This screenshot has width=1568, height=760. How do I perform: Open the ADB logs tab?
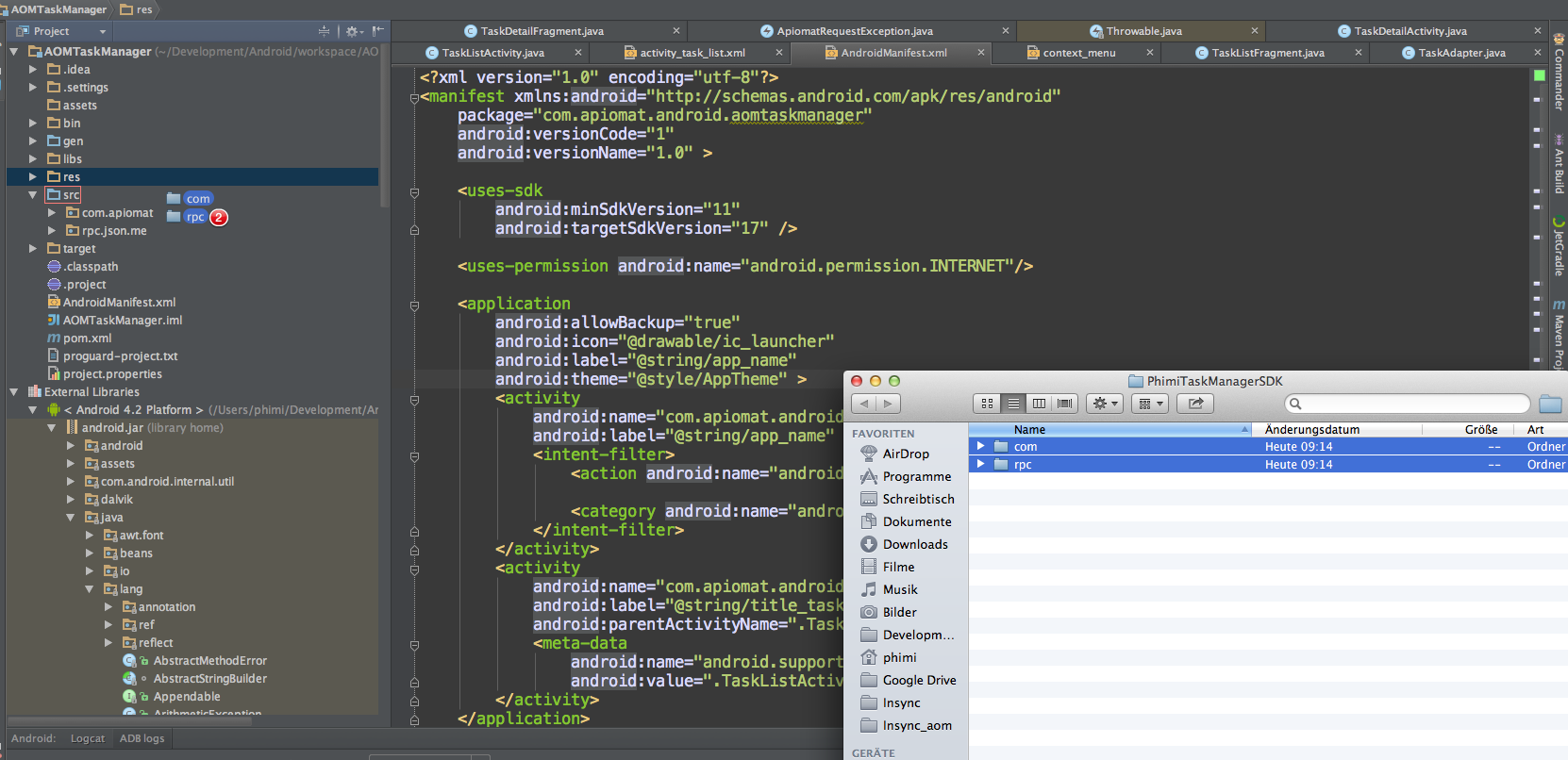coord(142,738)
